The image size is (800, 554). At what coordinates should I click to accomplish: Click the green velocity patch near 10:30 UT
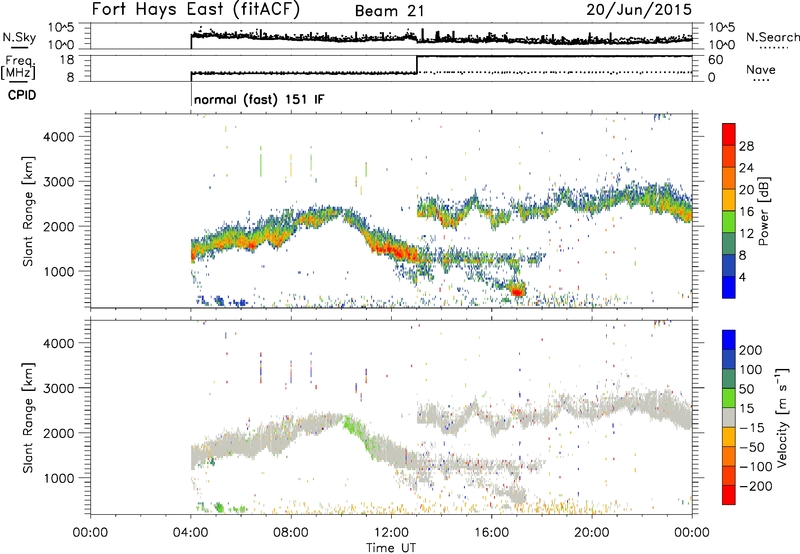click(x=353, y=427)
